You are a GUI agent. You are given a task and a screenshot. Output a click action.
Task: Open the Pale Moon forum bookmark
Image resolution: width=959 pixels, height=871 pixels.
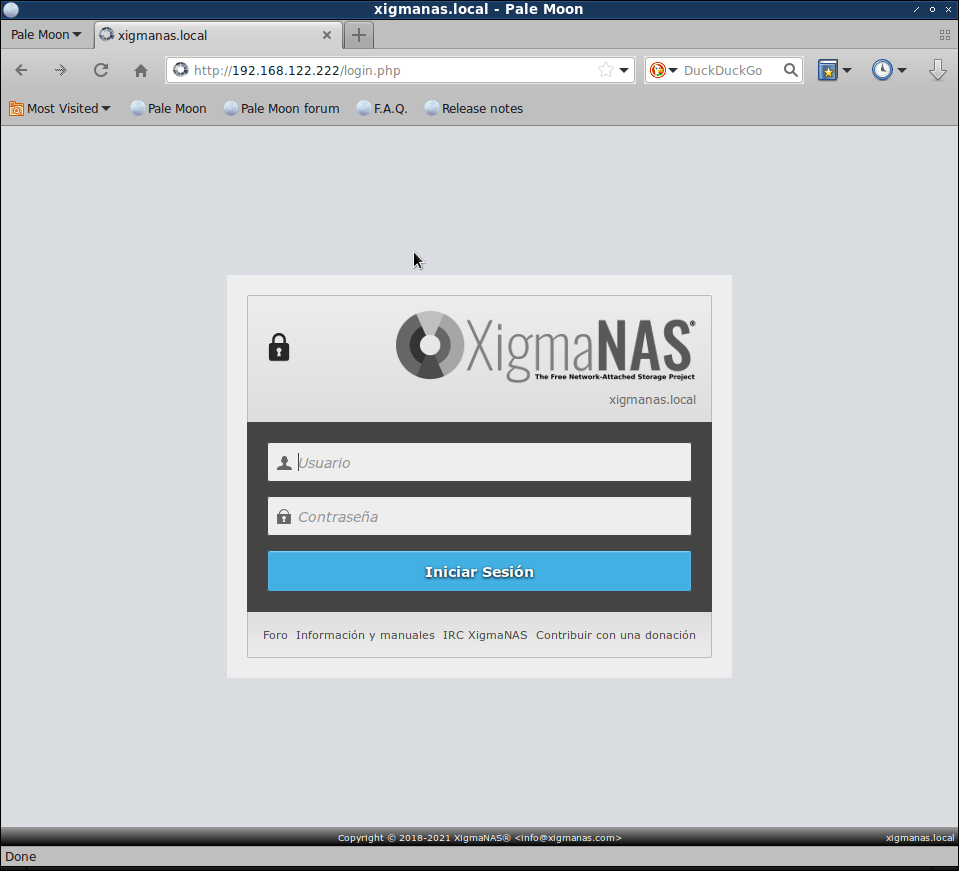click(281, 108)
